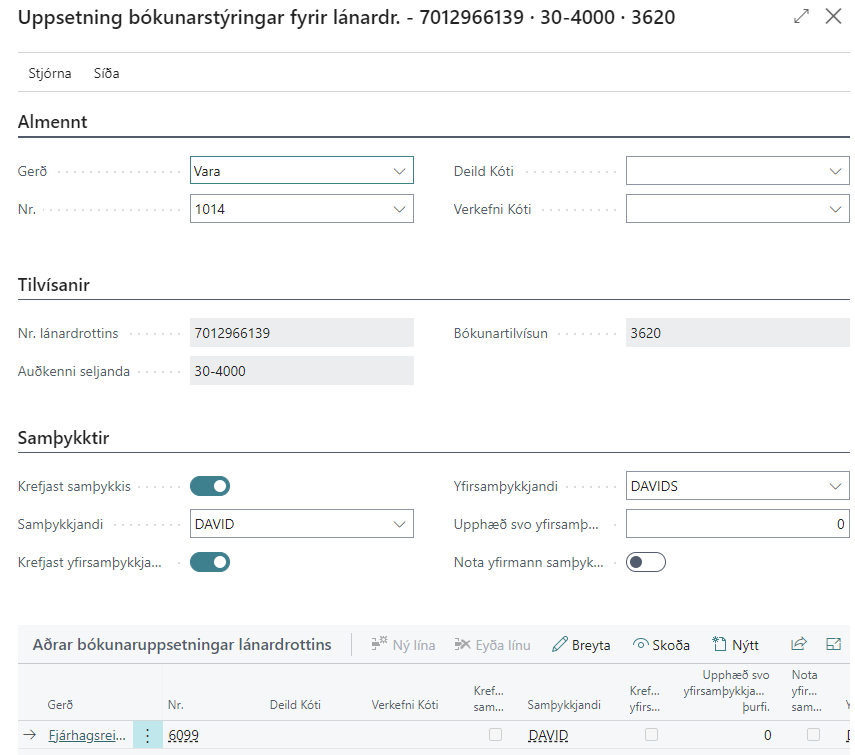The height and width of the screenshot is (755, 855).
Task: Click the Nr. lánardrottins field 7012966139
Action: [302, 333]
